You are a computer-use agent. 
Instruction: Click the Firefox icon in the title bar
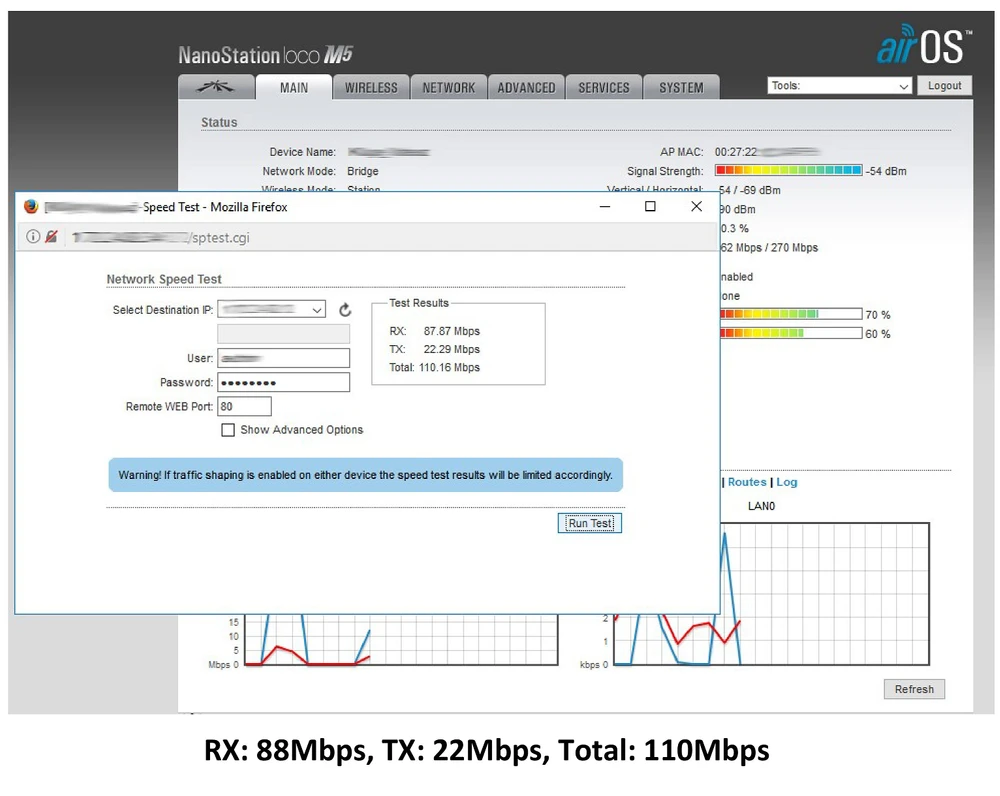coord(31,207)
